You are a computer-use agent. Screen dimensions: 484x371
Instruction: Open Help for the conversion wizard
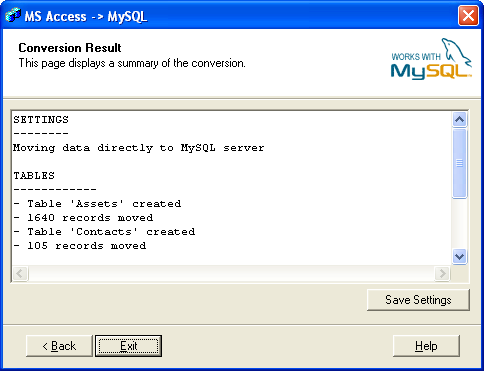coord(426,346)
